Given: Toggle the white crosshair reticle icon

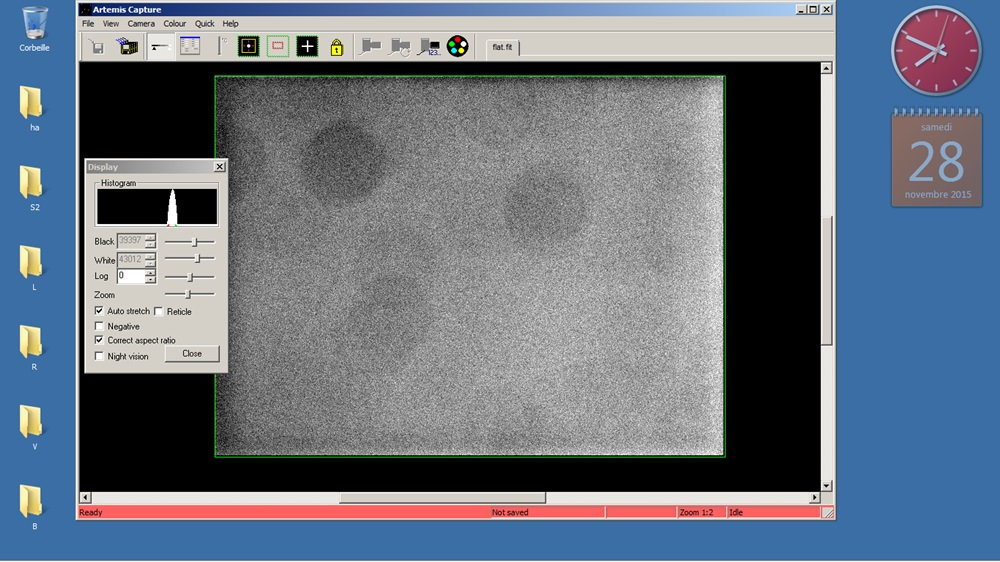Looking at the screenshot, I should [307, 46].
